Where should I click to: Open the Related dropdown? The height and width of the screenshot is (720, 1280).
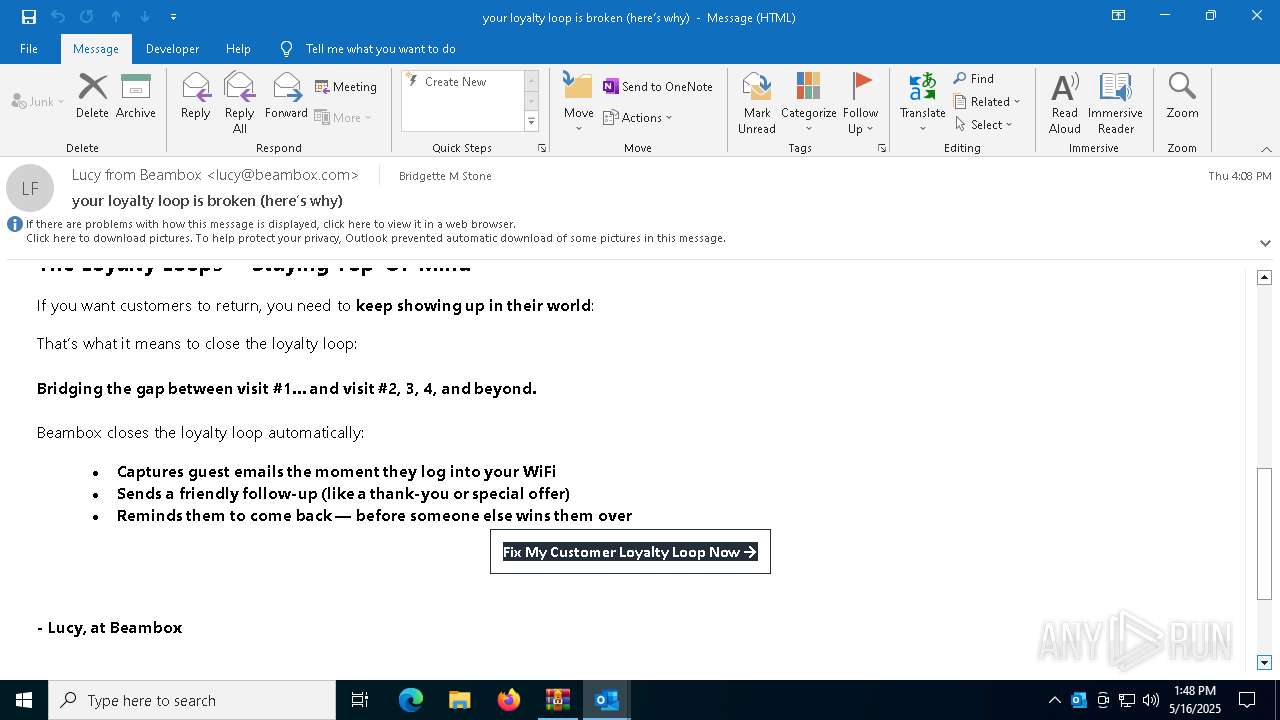tap(987, 101)
